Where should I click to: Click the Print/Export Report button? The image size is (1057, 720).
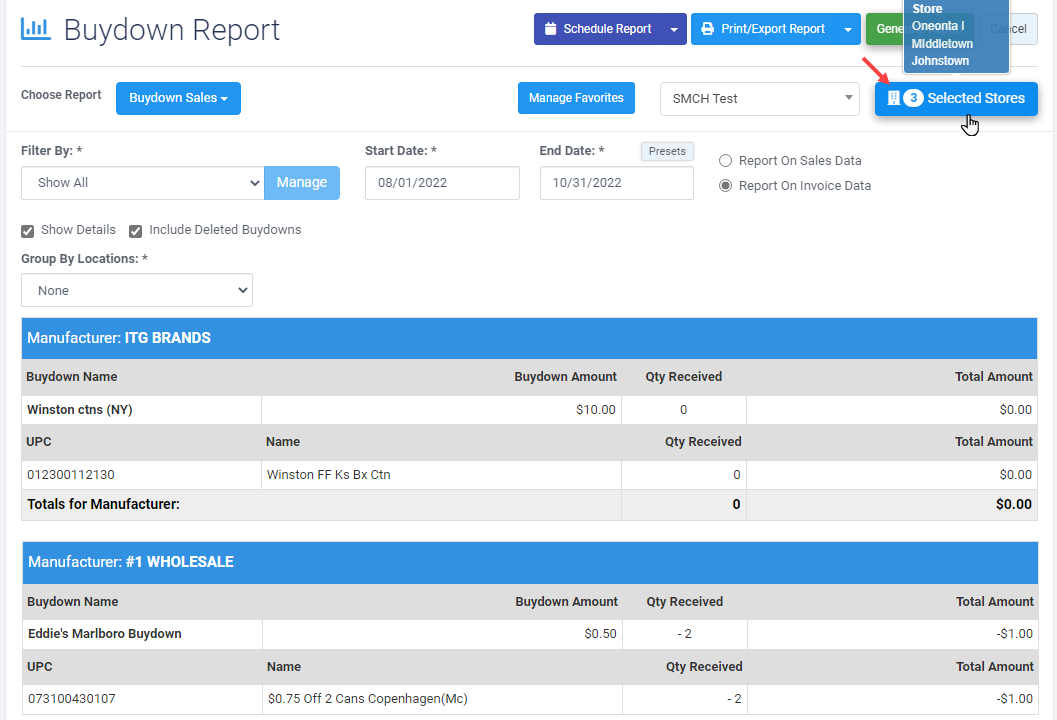[x=764, y=29]
